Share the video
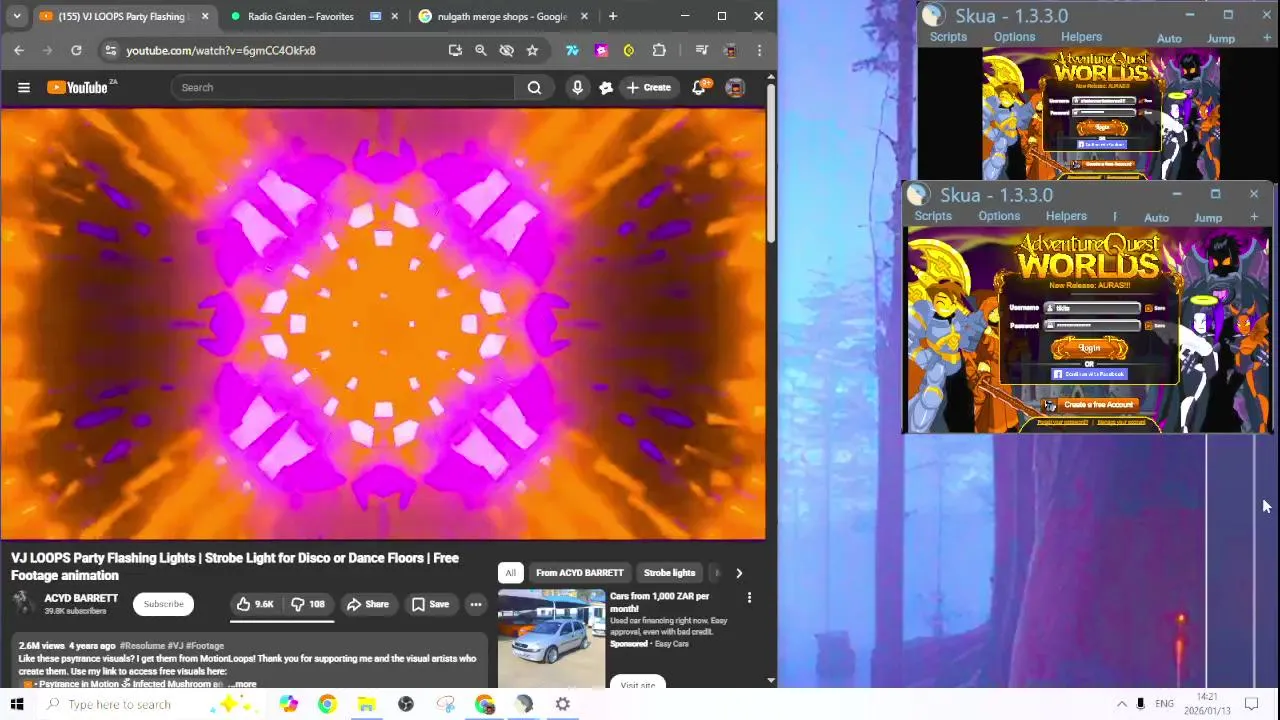The width and height of the screenshot is (1280, 720). point(368,604)
